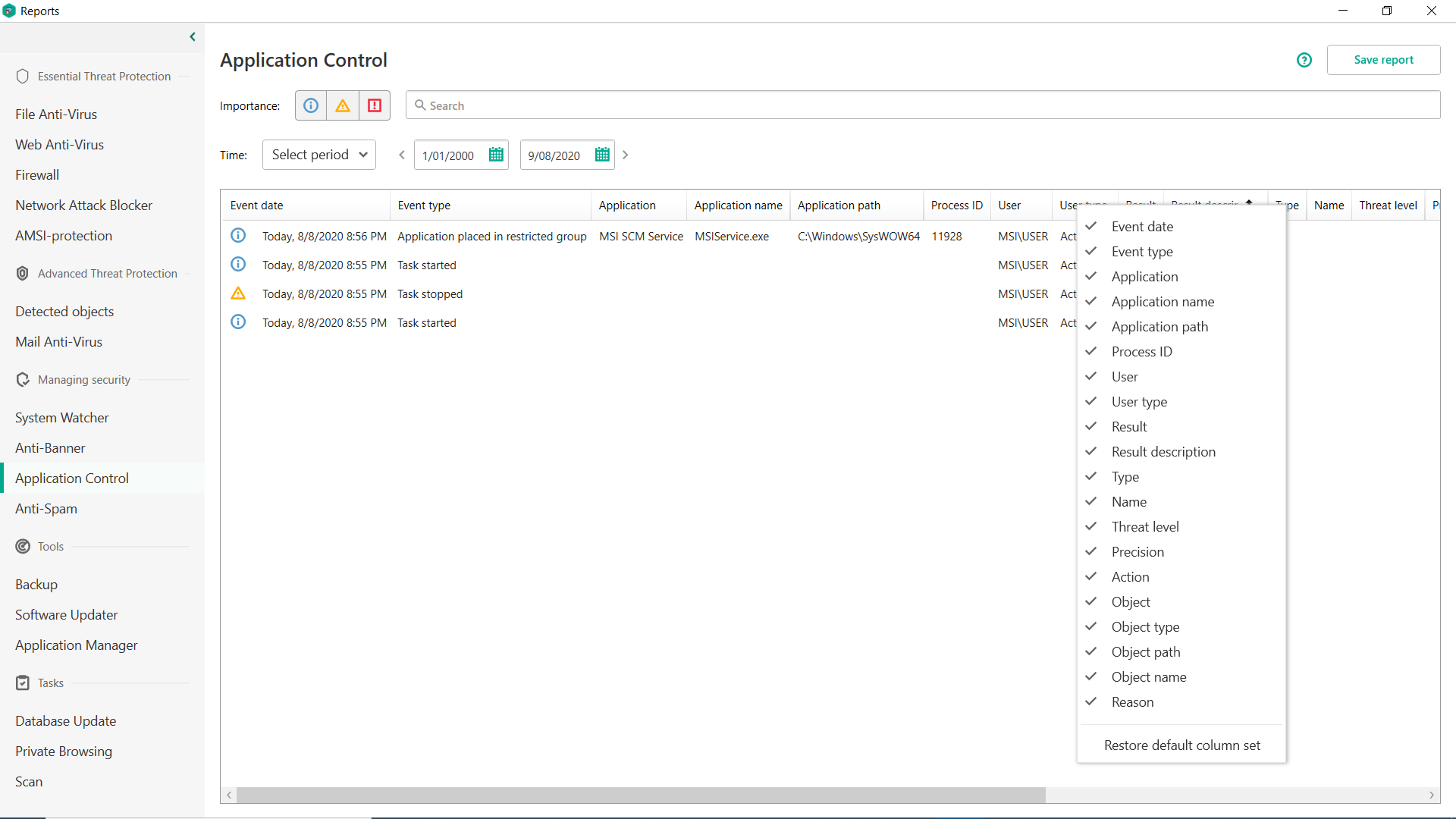Click the horizontal scrollbar right arrow
The image size is (1456, 819).
point(1432,795)
